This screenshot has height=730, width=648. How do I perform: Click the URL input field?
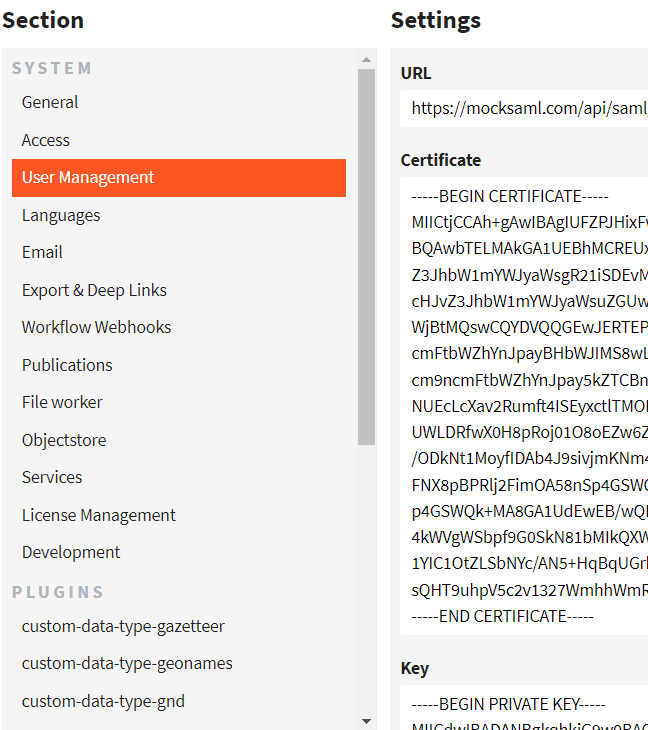click(x=524, y=109)
